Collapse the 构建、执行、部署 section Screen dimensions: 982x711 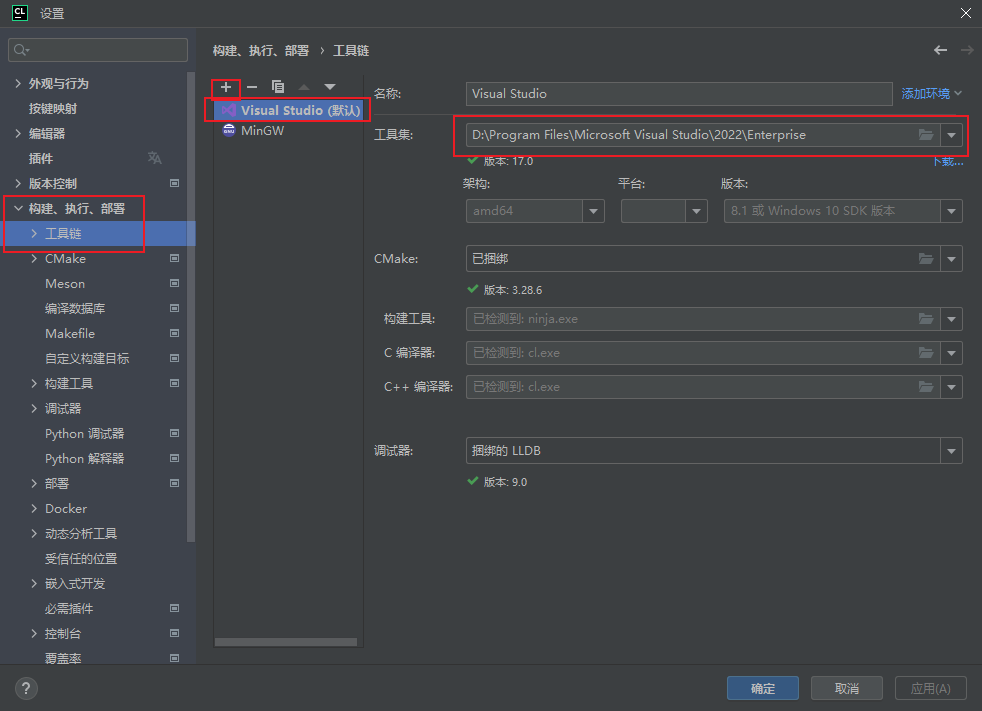coord(18,209)
